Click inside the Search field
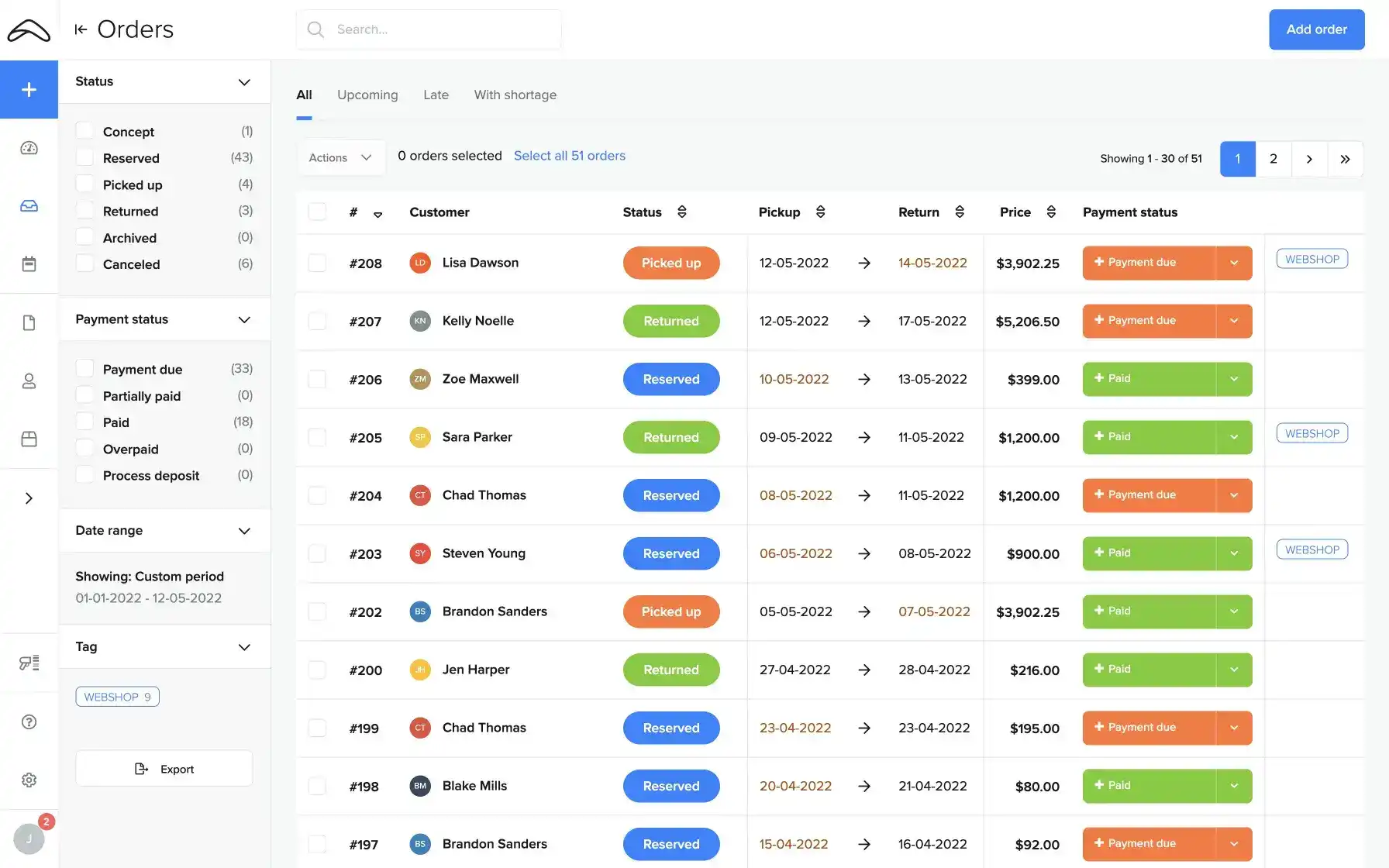This screenshot has width=1389, height=868. (429, 29)
